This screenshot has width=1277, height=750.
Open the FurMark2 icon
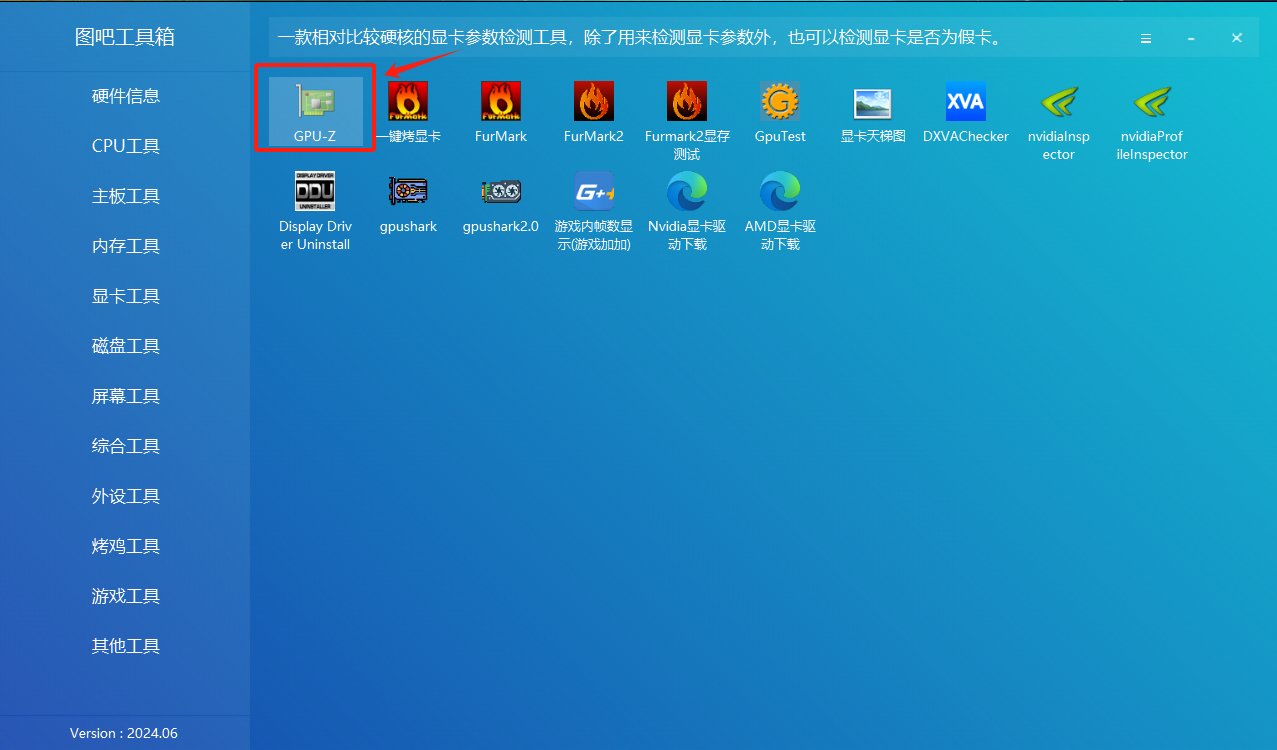pos(594,111)
